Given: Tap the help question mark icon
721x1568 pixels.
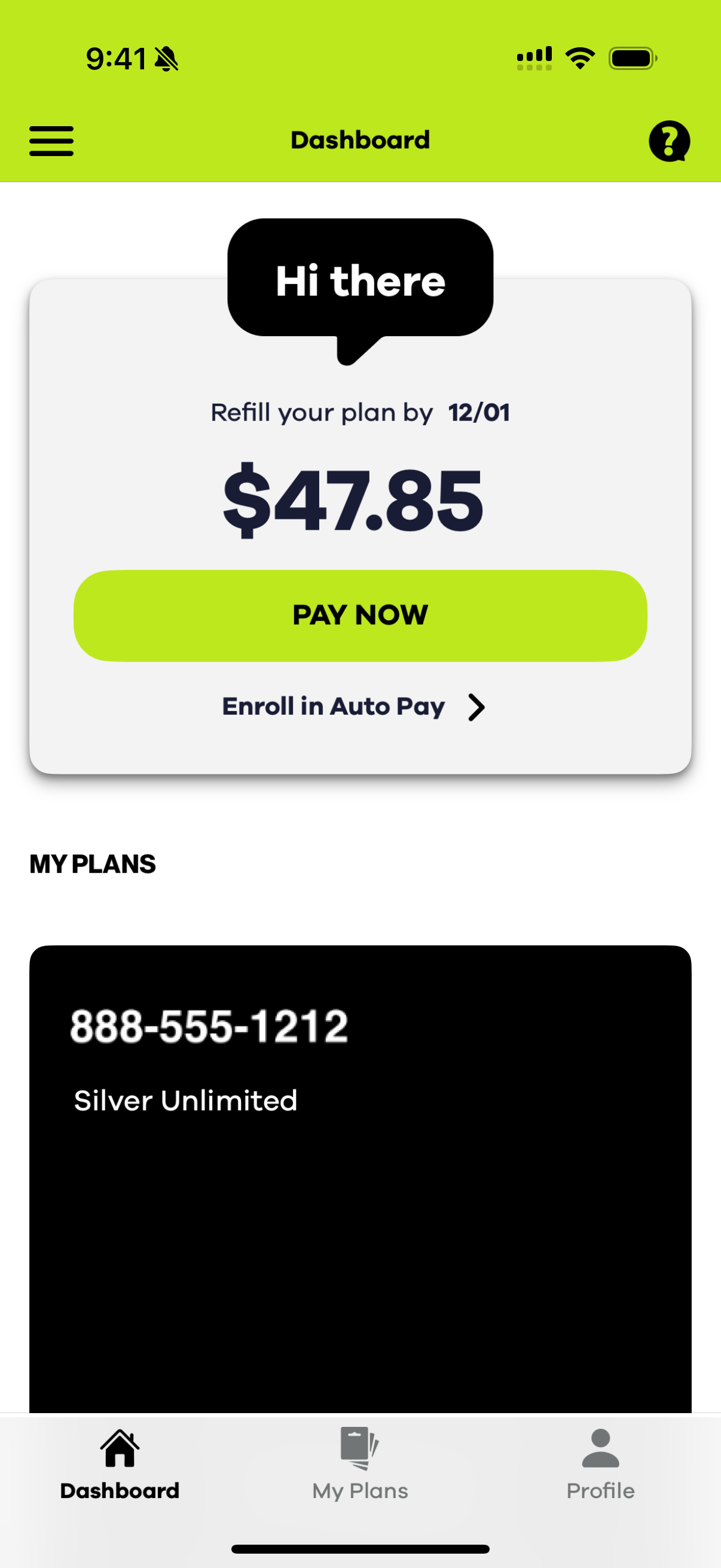Looking at the screenshot, I should 669,141.
